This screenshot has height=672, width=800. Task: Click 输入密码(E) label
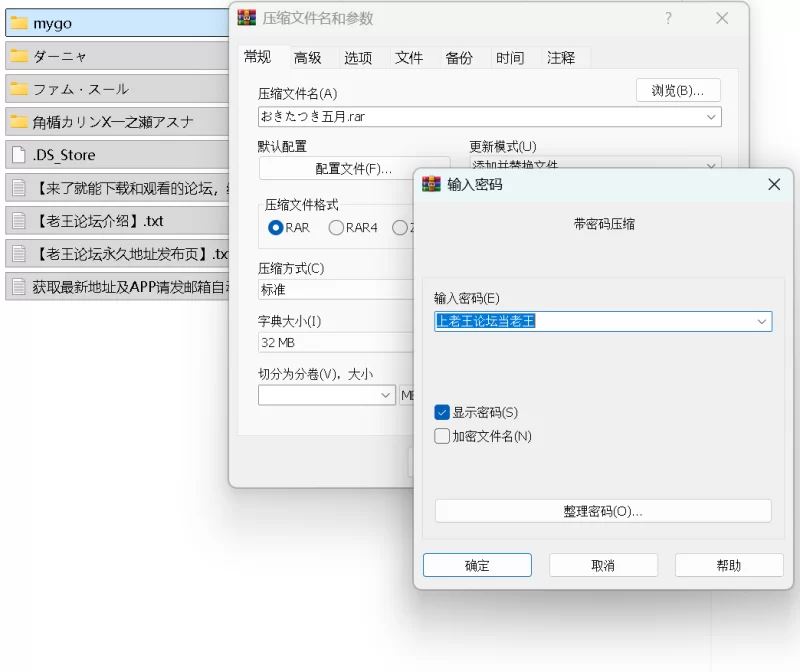(466, 298)
